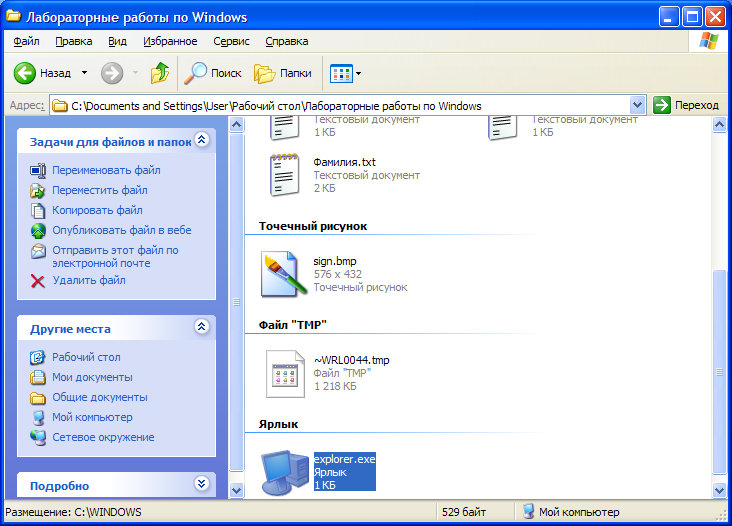Click the Переход go button
Viewport: 732px width, 526px height.
pyautogui.click(x=686, y=105)
